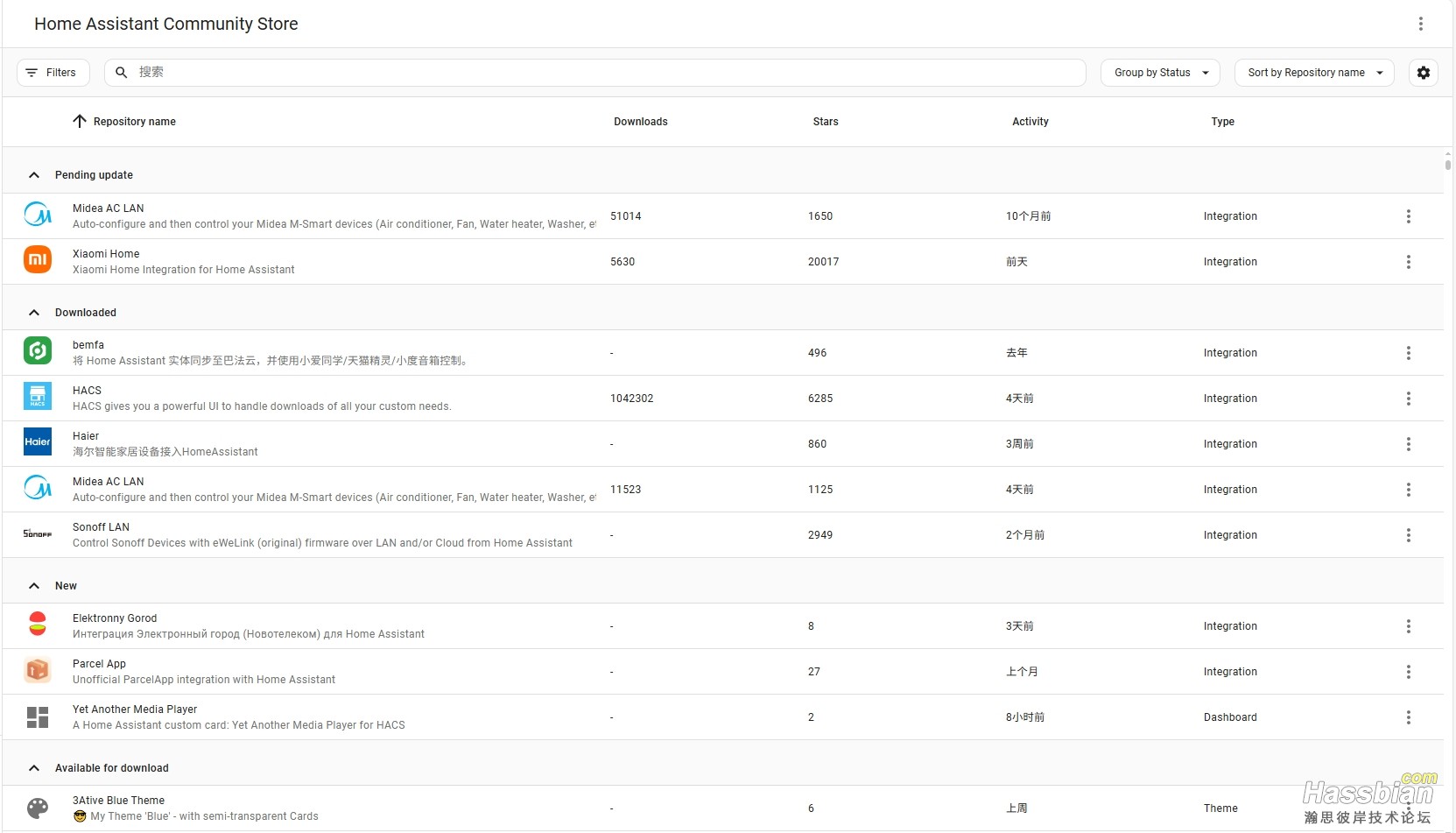Click the Xiaomi Home logo icon
The width and height of the screenshot is (1456, 833).
[38, 259]
